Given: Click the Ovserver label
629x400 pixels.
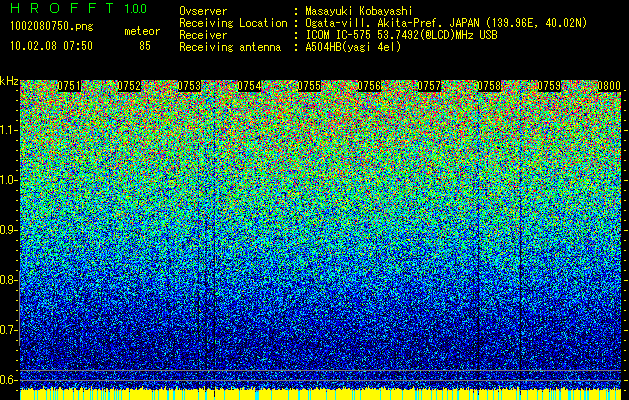Looking at the screenshot, I should click(x=203, y=11).
